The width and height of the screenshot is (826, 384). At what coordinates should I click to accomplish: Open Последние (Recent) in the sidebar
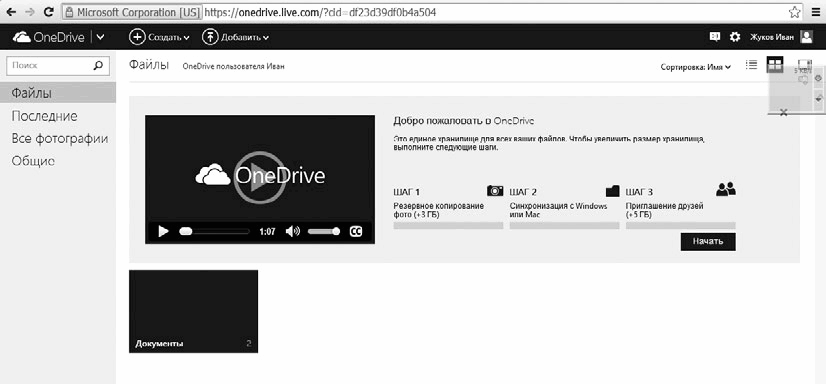click(44, 116)
